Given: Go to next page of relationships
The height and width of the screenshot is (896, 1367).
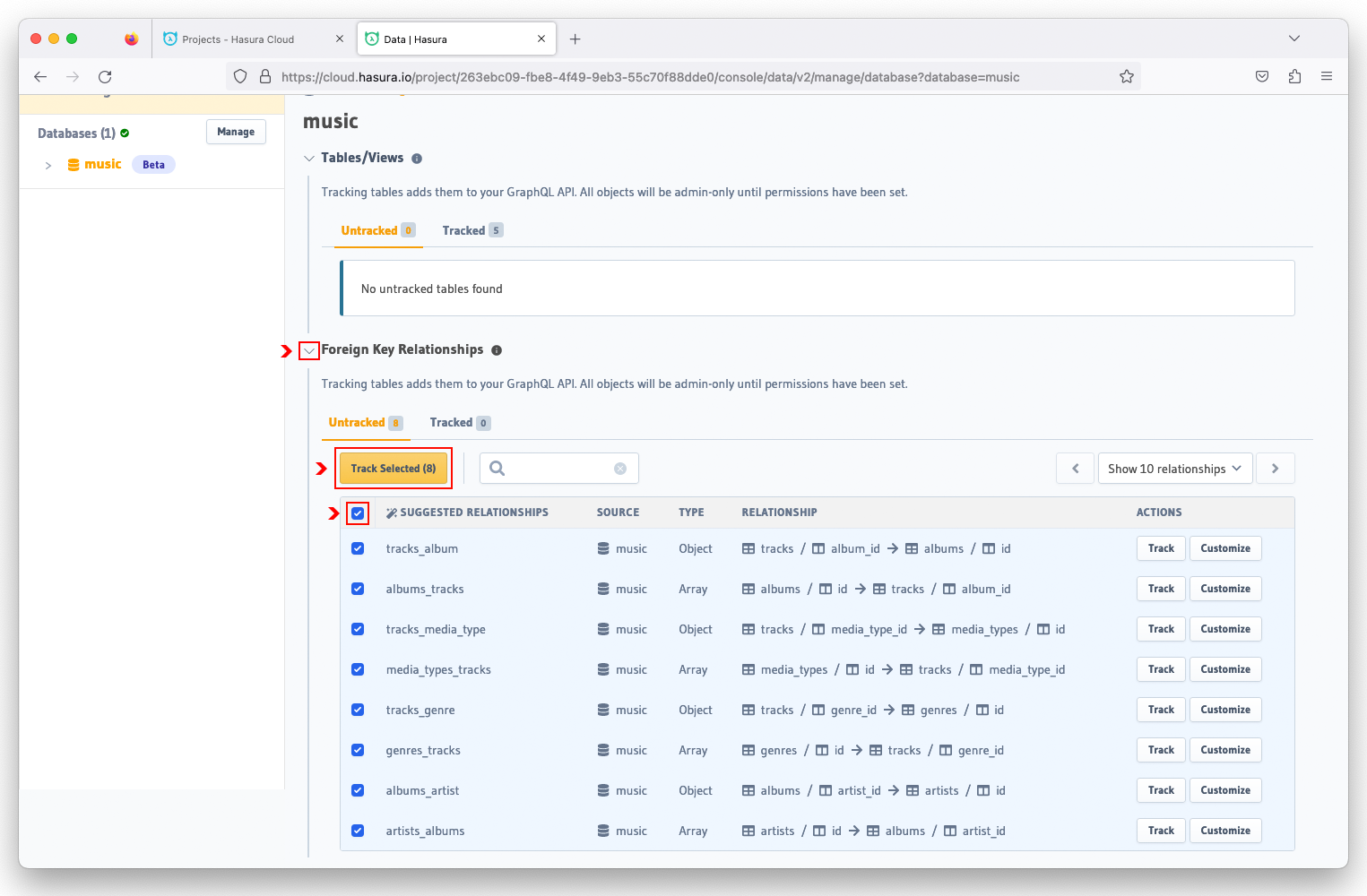Looking at the screenshot, I should (1275, 469).
